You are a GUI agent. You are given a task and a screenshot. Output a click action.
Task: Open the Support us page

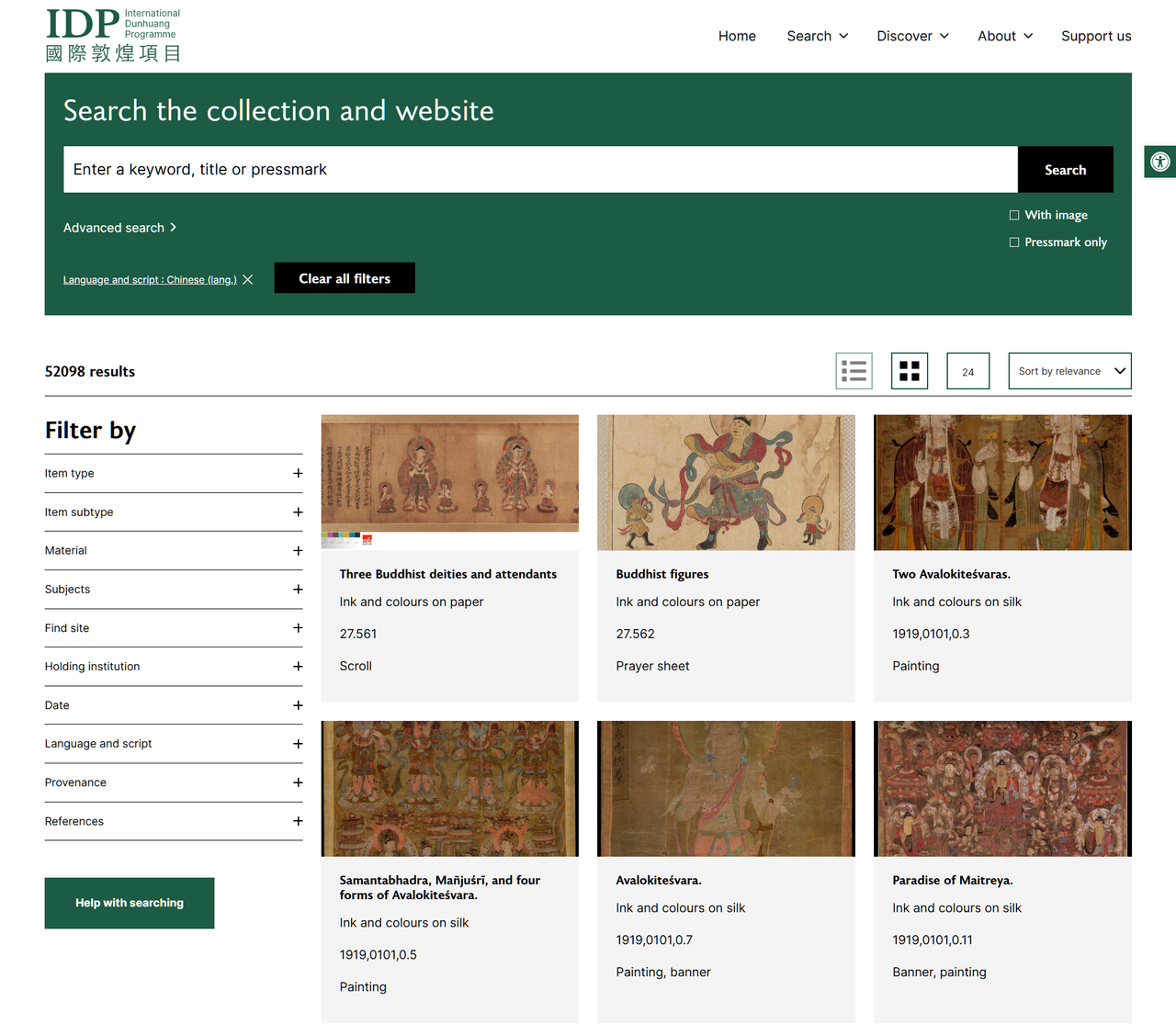1096,36
